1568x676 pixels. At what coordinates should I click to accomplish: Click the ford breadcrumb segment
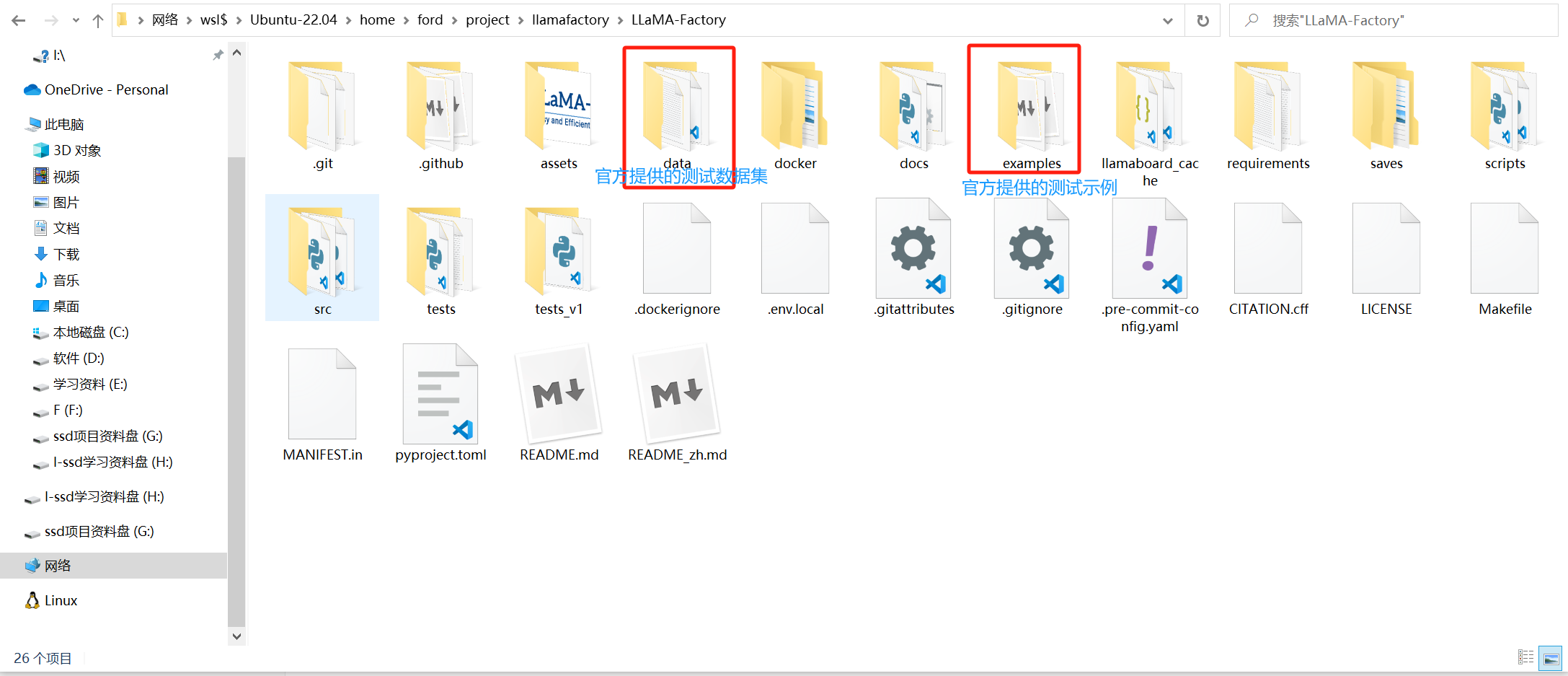[x=430, y=20]
